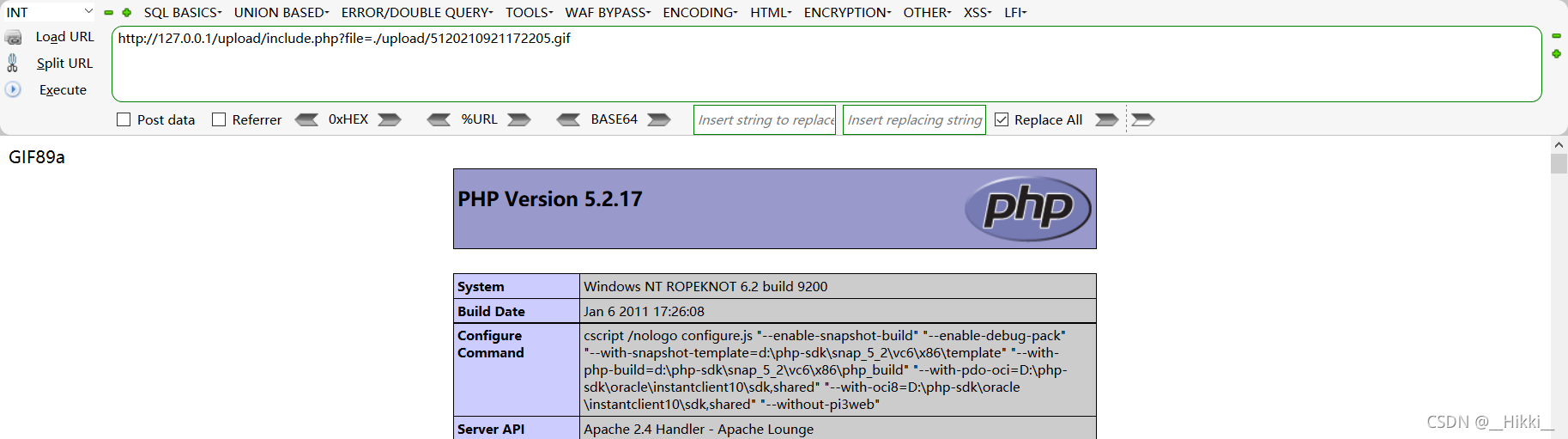Viewport: 1568px width, 439px height.
Task: Click 'PHP Version 5.2.17' heading
Action: 550,199
